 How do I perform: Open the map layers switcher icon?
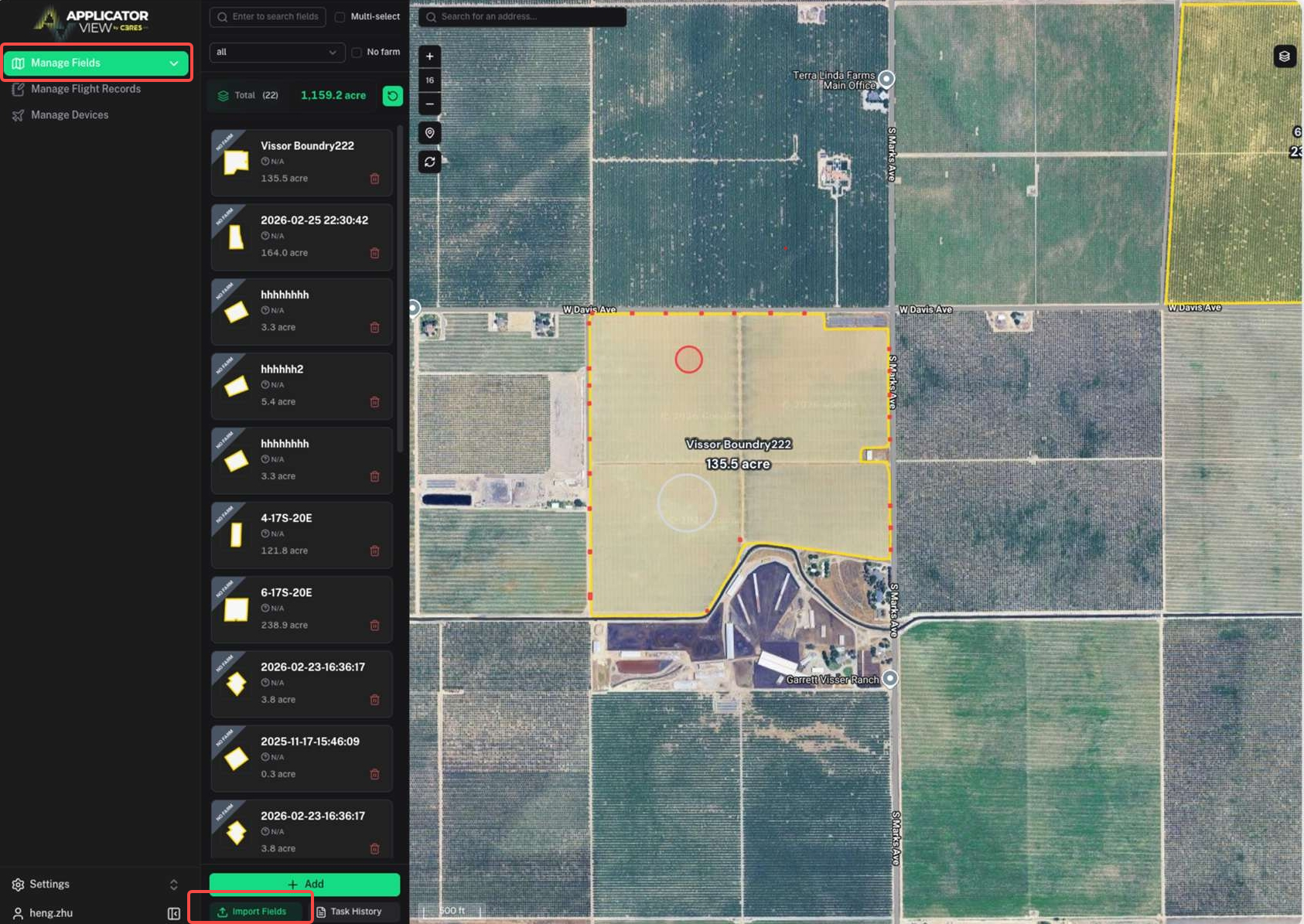(x=1284, y=56)
